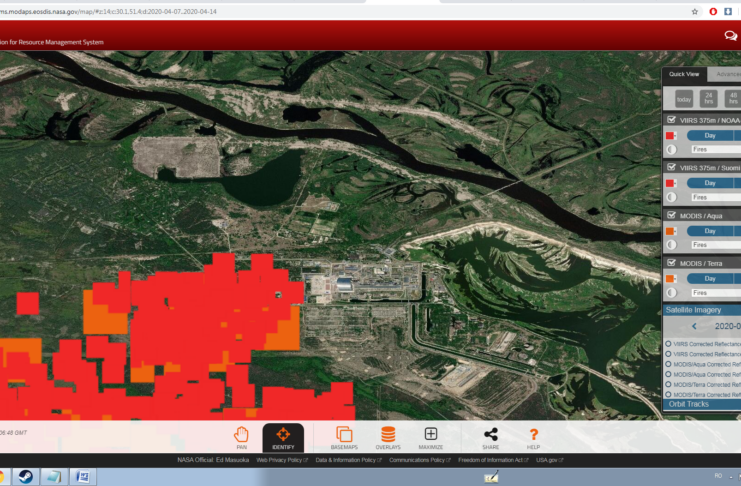Open Fires dropdown under VIIRS Suomi

(716, 197)
